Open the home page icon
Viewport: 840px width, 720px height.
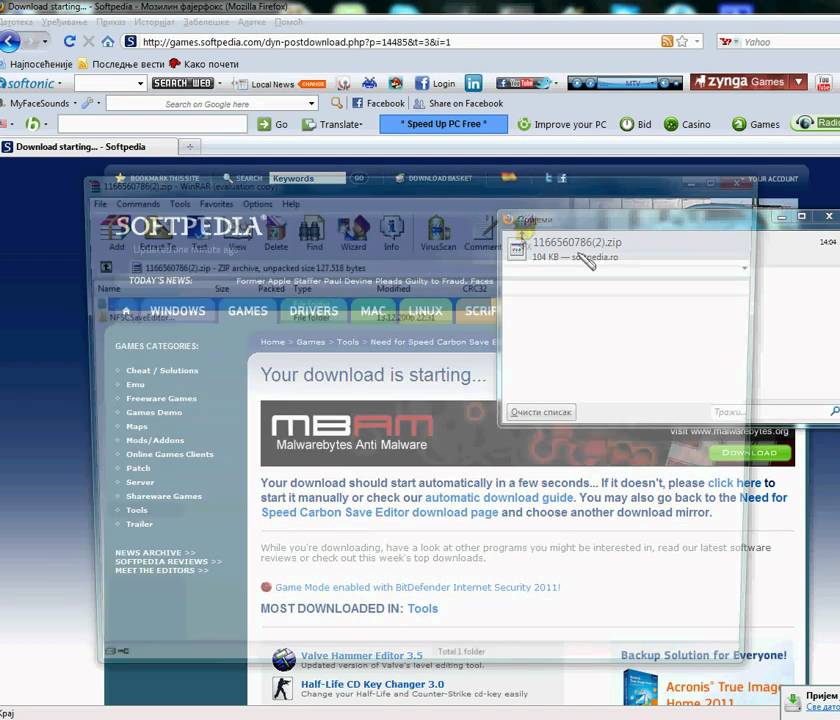click(108, 41)
